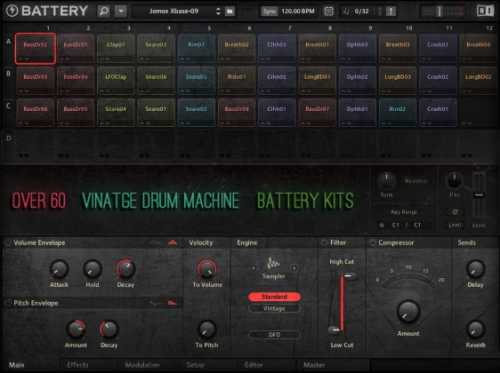The width and height of the screenshot is (500, 373).
Task: Click the High Cut filter slider handle
Action: pos(348,276)
